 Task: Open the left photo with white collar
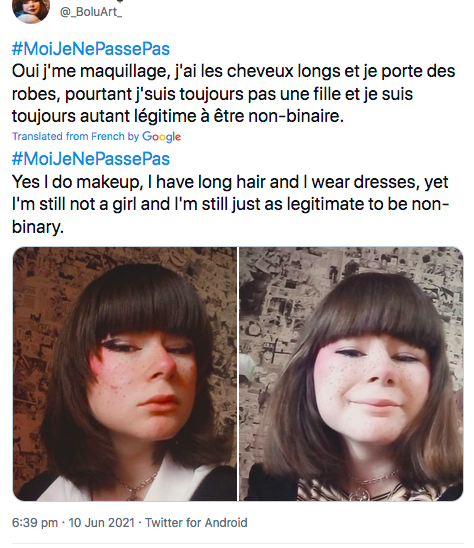125,374
